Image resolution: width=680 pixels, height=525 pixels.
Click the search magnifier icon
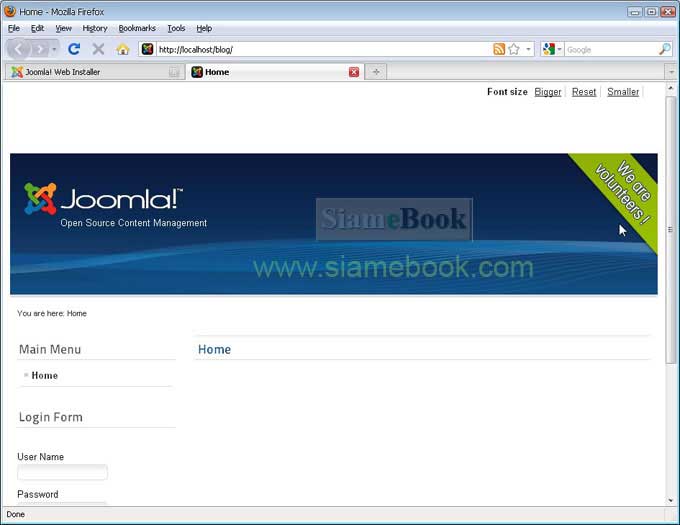(x=665, y=49)
